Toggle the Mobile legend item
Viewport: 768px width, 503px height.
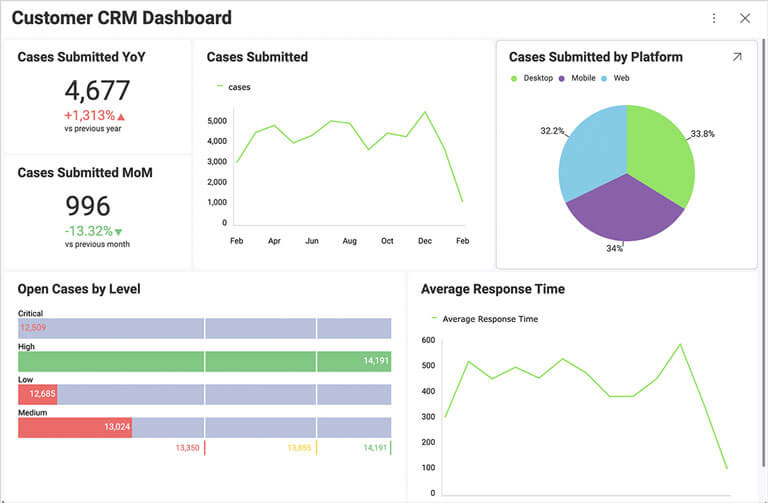[577, 78]
